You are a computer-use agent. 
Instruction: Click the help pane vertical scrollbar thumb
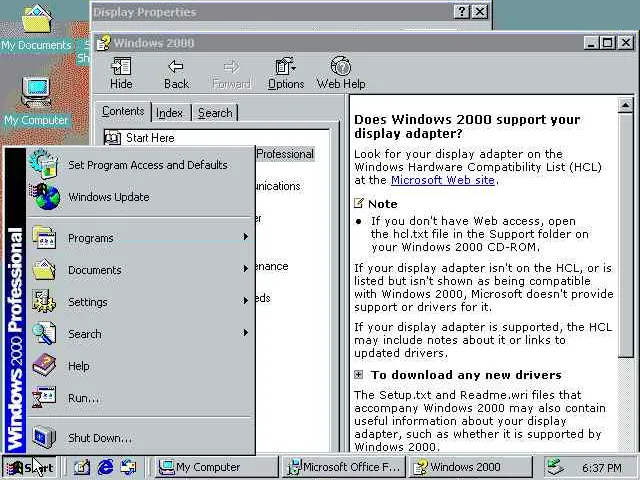tap(625, 236)
